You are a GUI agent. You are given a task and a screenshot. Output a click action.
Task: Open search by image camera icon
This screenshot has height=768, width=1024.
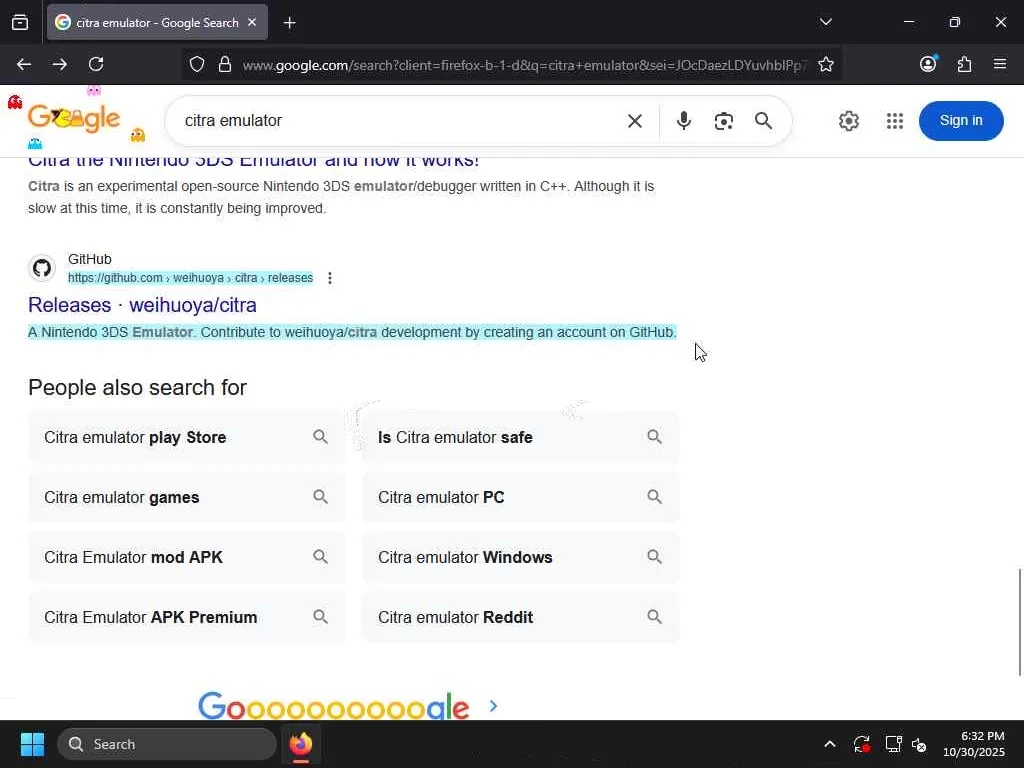click(x=724, y=121)
